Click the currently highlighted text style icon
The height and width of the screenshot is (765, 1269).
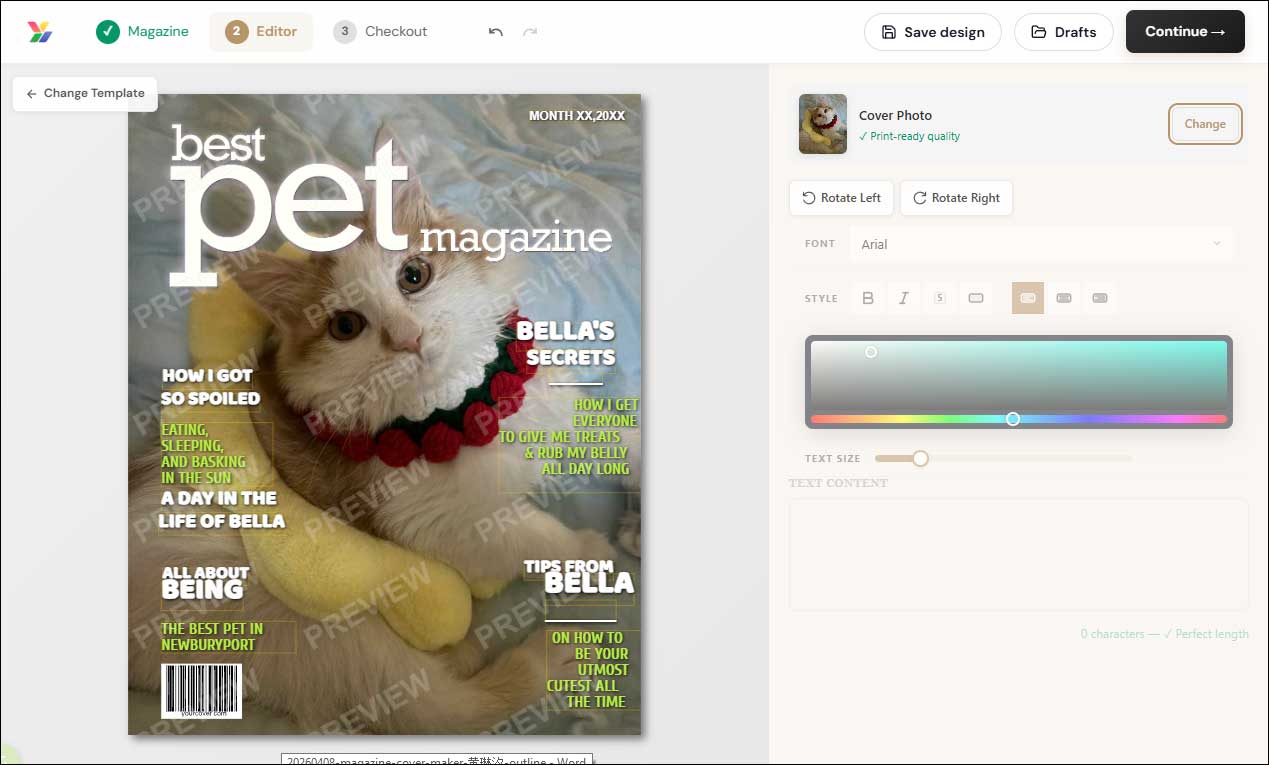(x=1027, y=297)
